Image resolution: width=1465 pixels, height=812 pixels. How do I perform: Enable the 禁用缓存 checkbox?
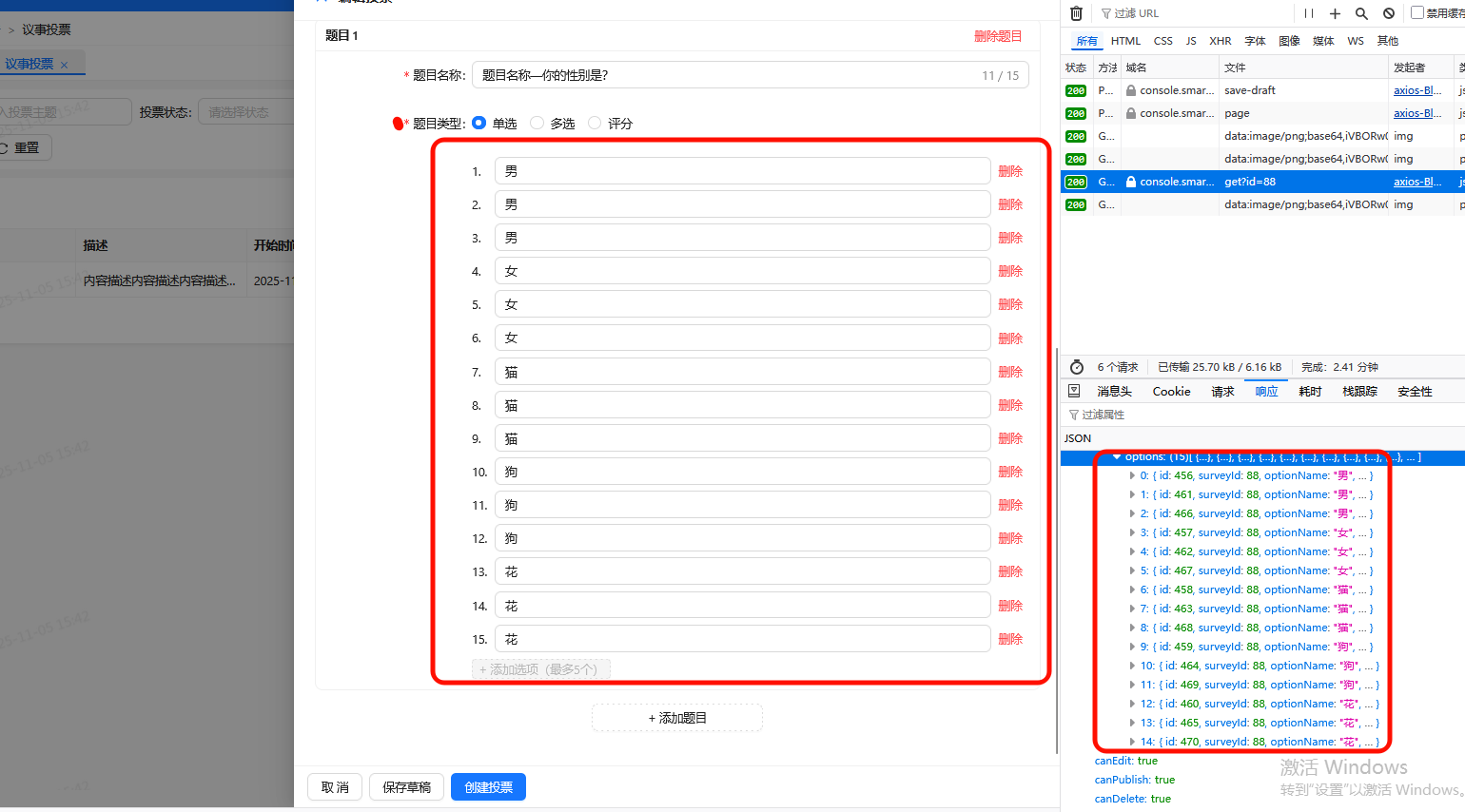(1417, 13)
